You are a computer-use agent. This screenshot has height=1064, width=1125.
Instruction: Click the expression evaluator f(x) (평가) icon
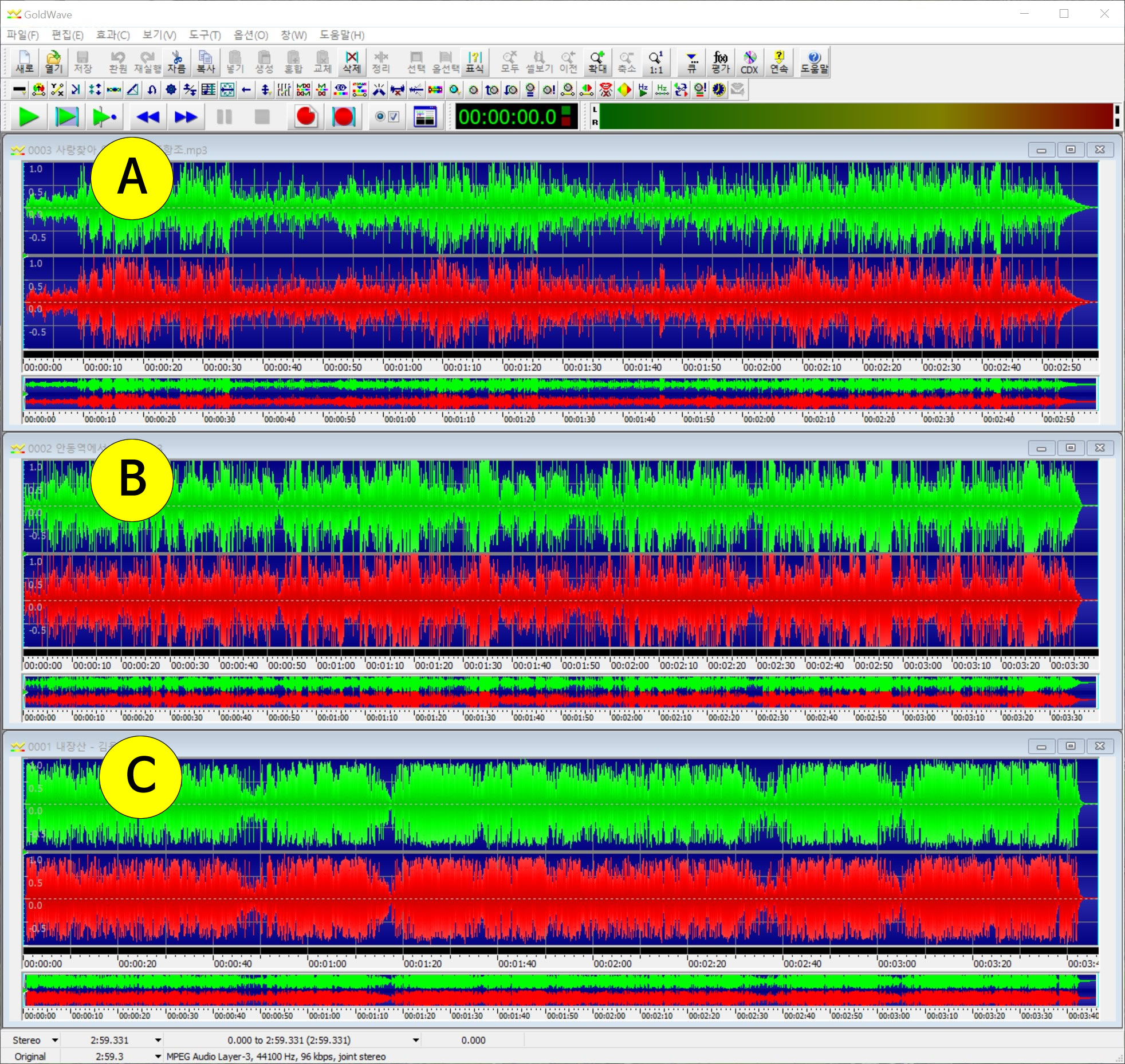pos(721,62)
